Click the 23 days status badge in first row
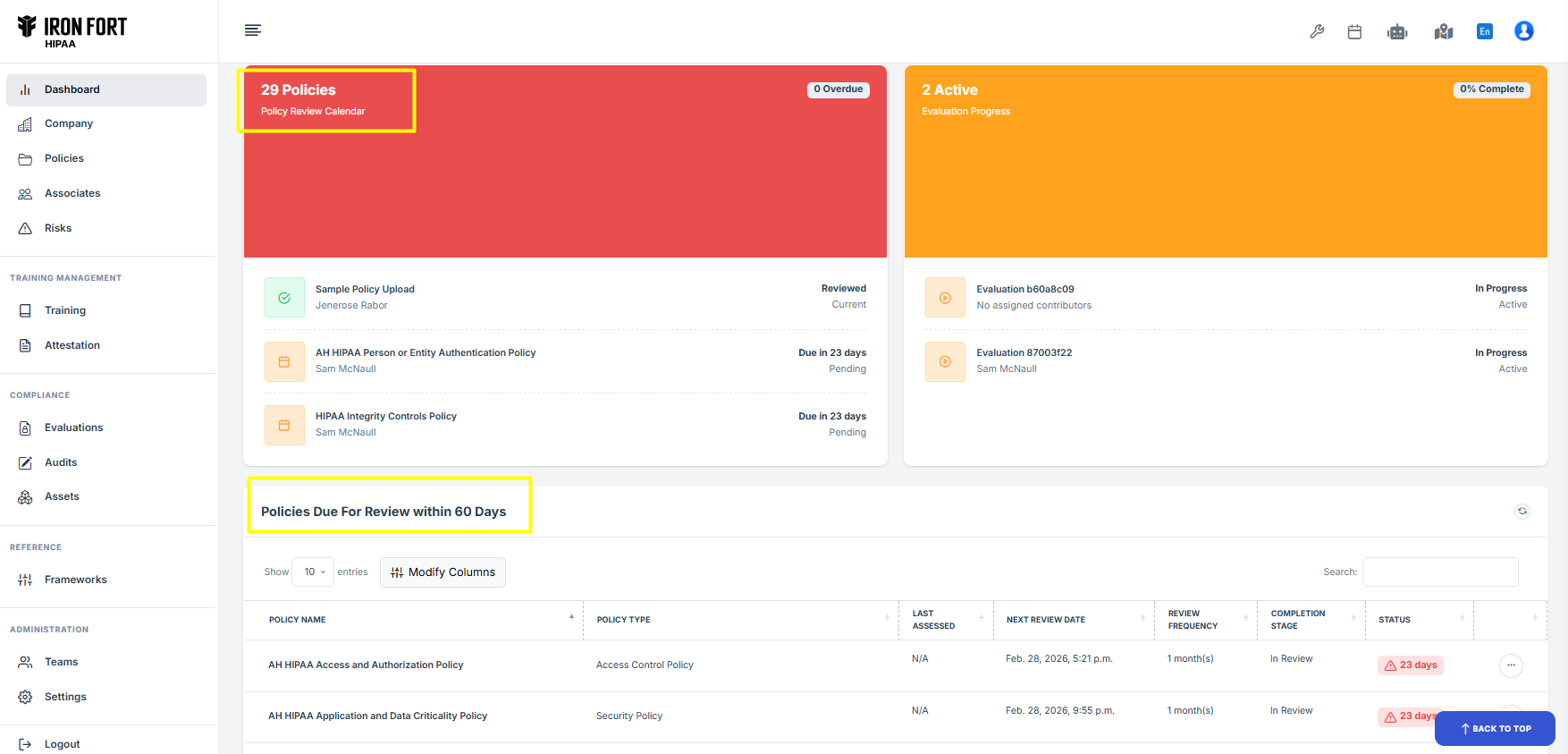 coord(1411,665)
